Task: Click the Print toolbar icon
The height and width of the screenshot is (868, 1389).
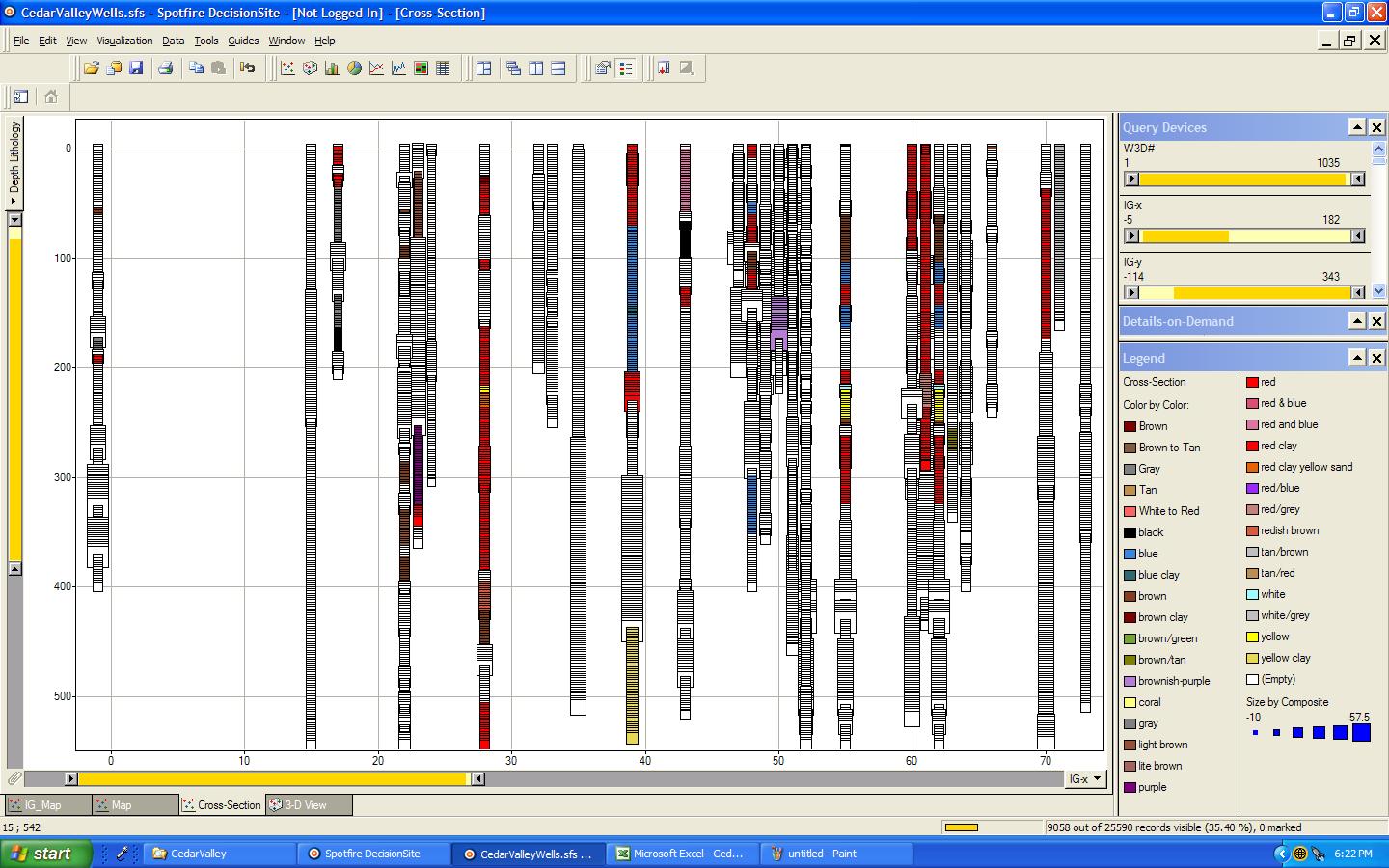Action: [165, 68]
